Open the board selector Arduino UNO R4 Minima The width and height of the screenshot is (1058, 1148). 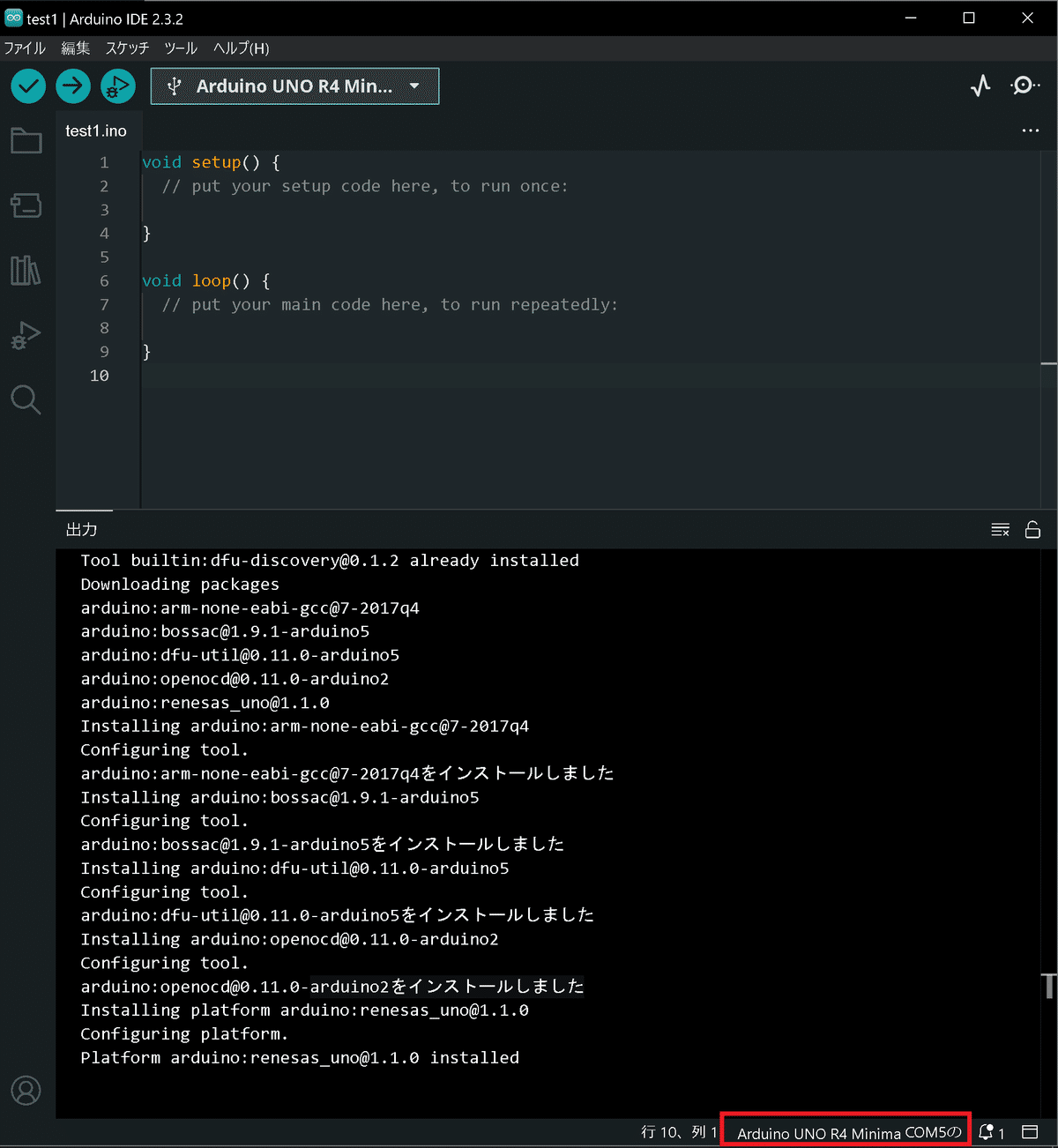pos(294,86)
